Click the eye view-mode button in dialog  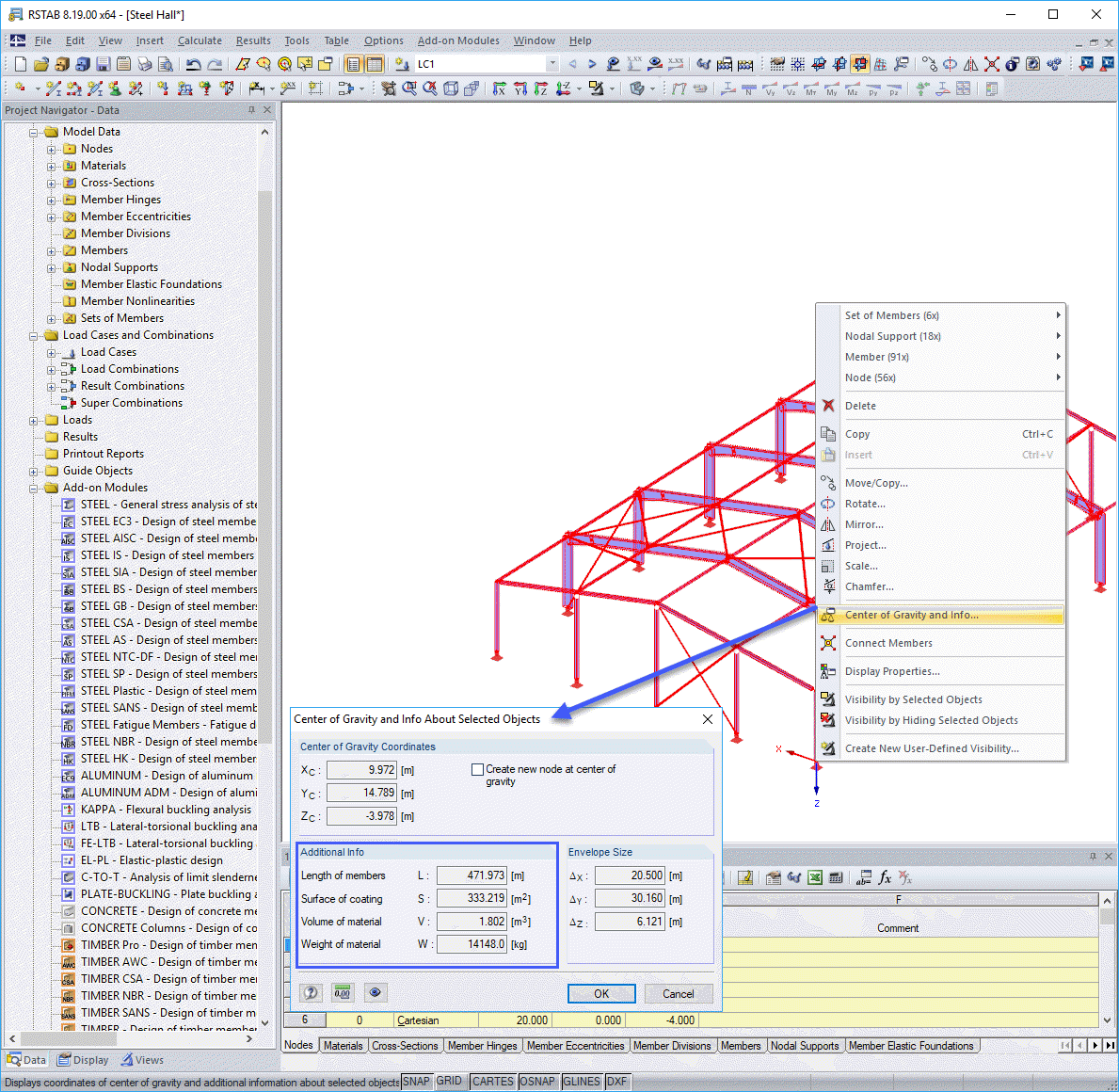coord(375,993)
